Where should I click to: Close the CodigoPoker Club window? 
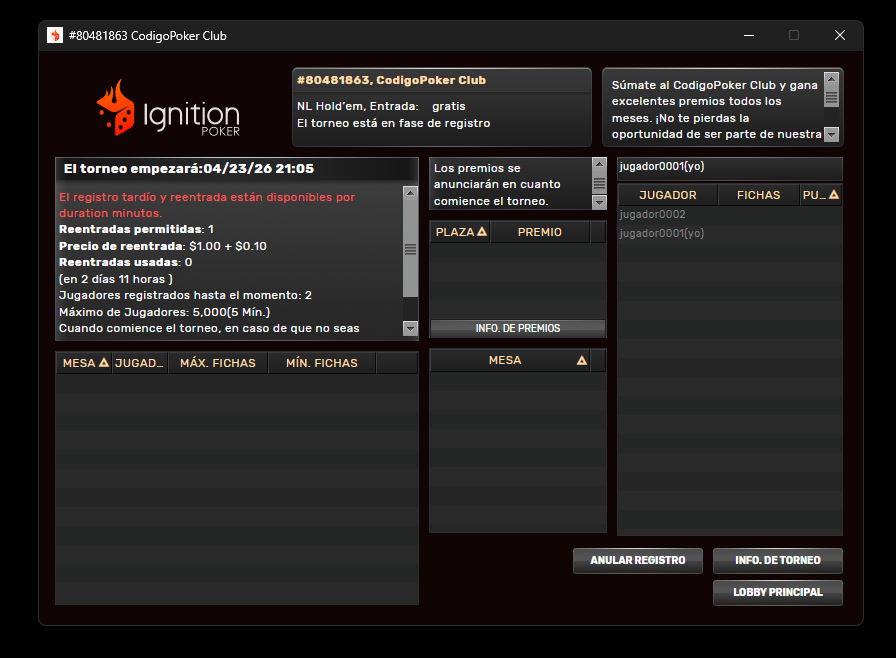[839, 35]
